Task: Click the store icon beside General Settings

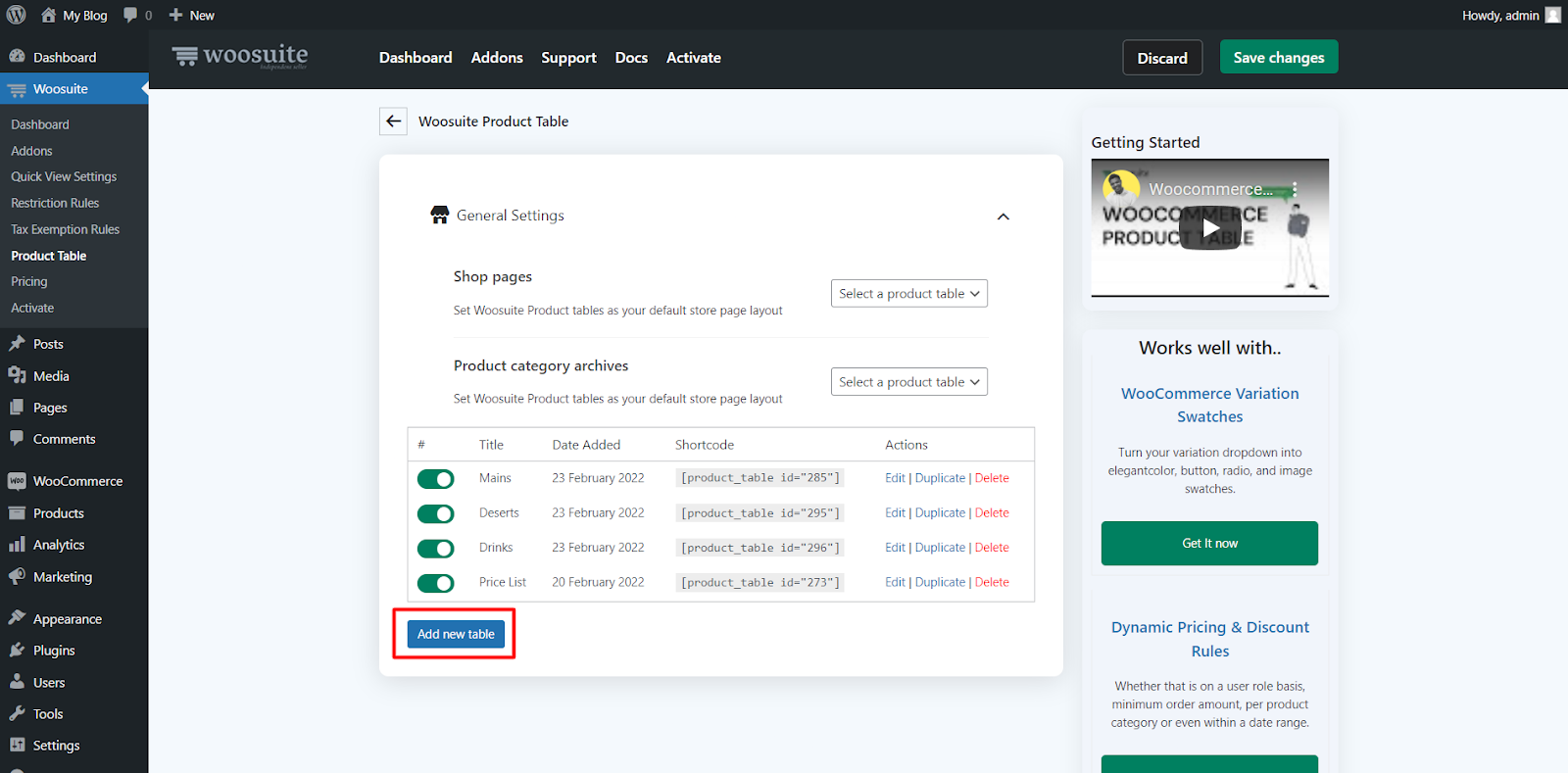Action: [x=440, y=215]
